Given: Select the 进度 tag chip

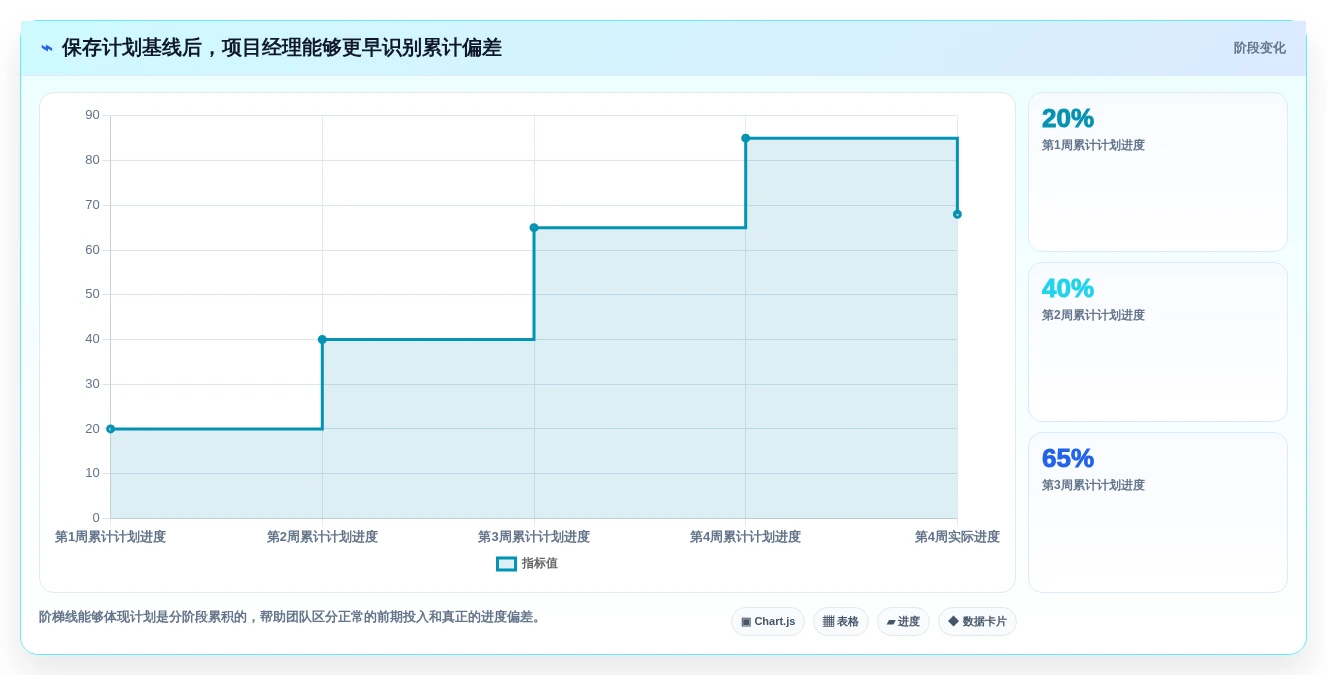Looking at the screenshot, I should click(x=903, y=621).
